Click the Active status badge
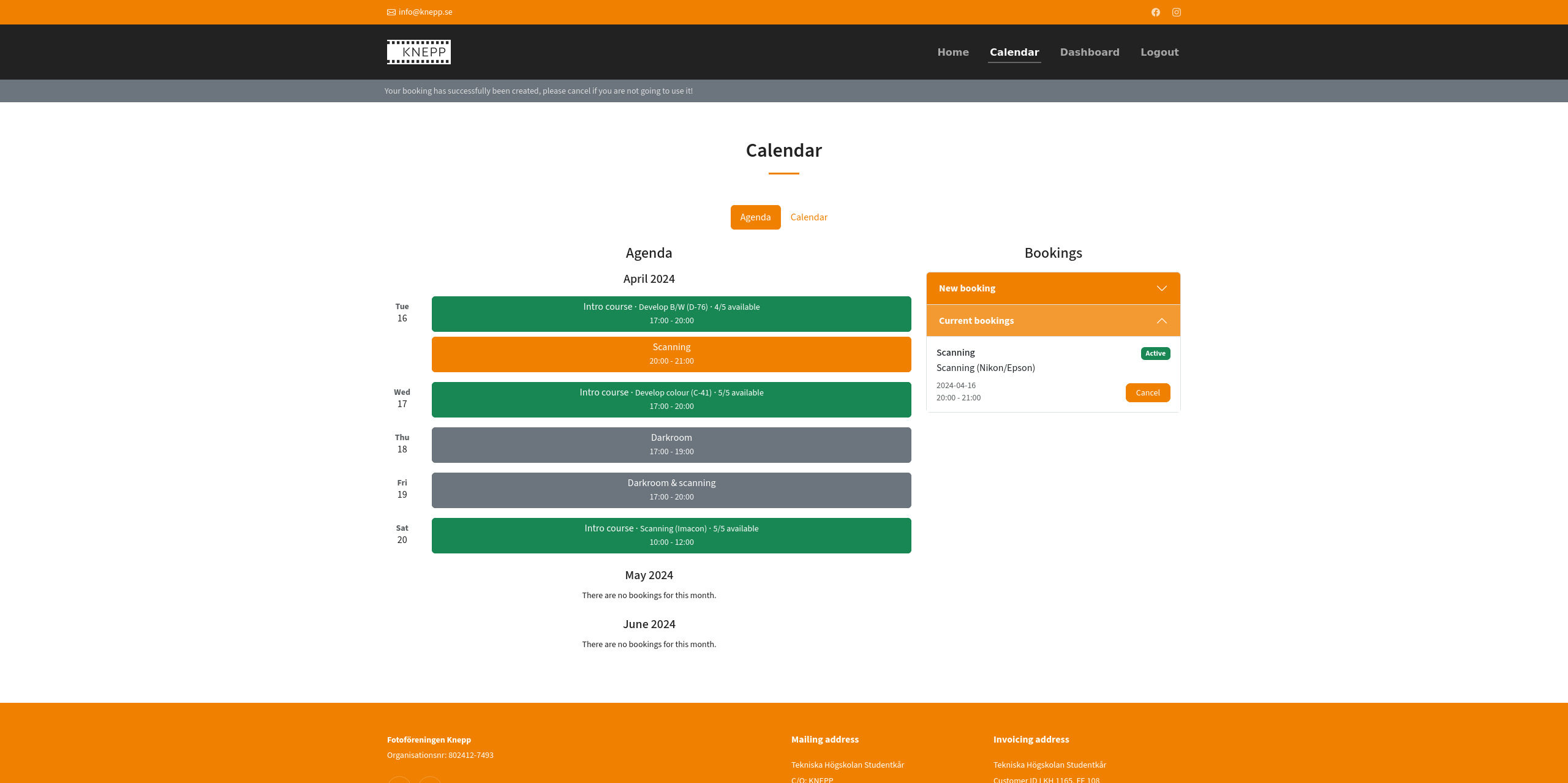1568x783 pixels. [x=1155, y=353]
